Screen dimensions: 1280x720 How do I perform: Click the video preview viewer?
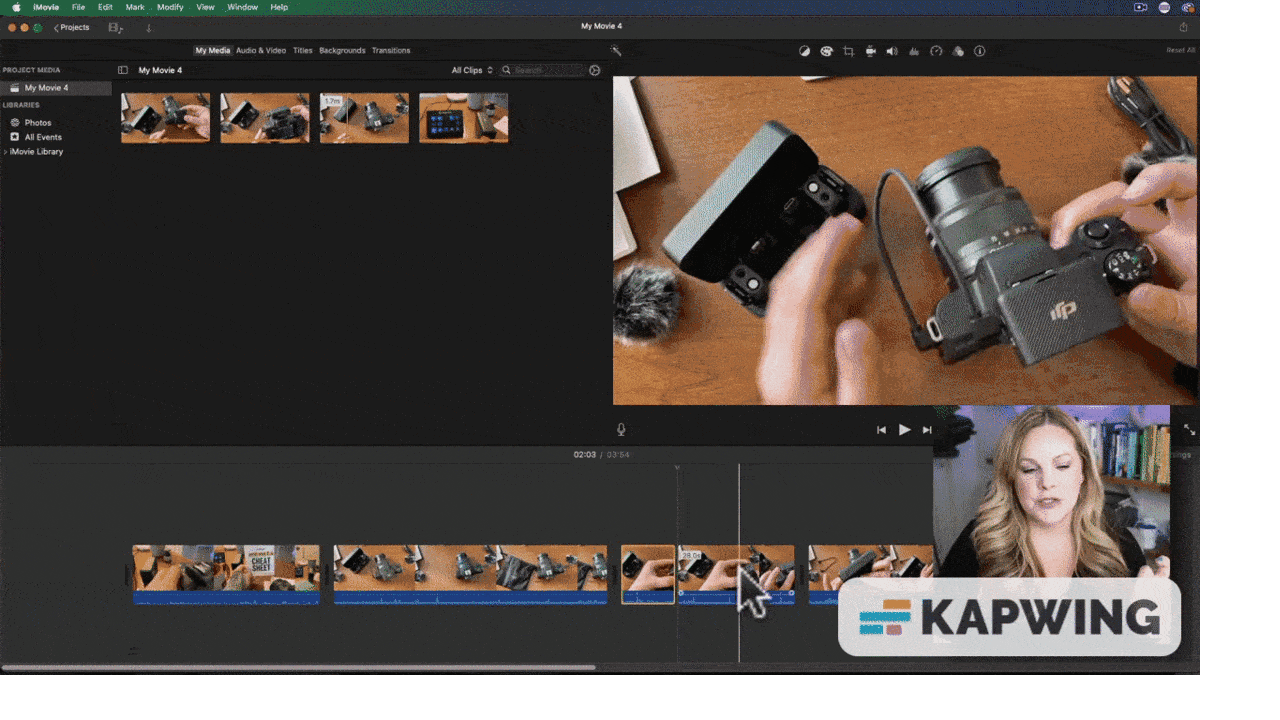tap(905, 241)
